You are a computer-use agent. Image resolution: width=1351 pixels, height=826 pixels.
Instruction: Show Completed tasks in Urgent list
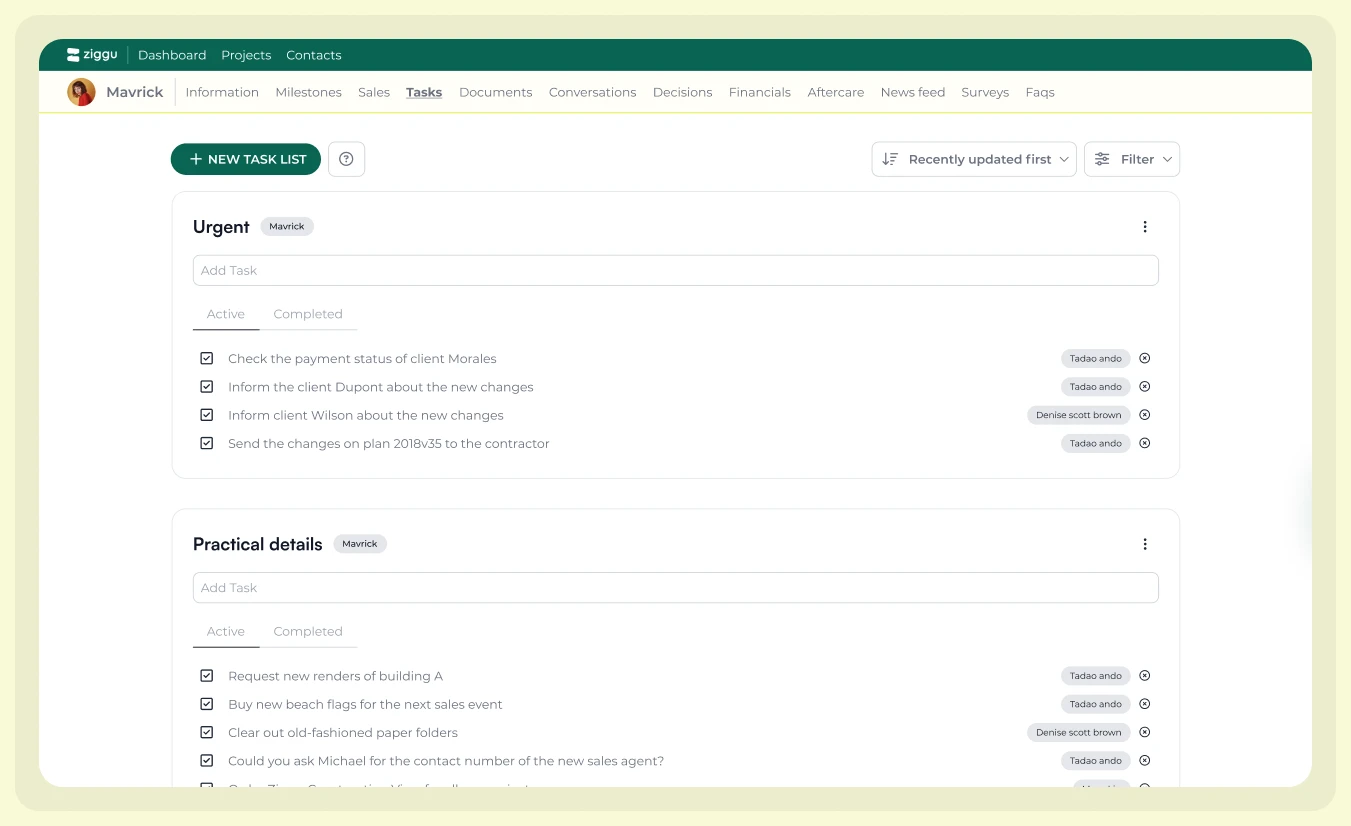(308, 314)
